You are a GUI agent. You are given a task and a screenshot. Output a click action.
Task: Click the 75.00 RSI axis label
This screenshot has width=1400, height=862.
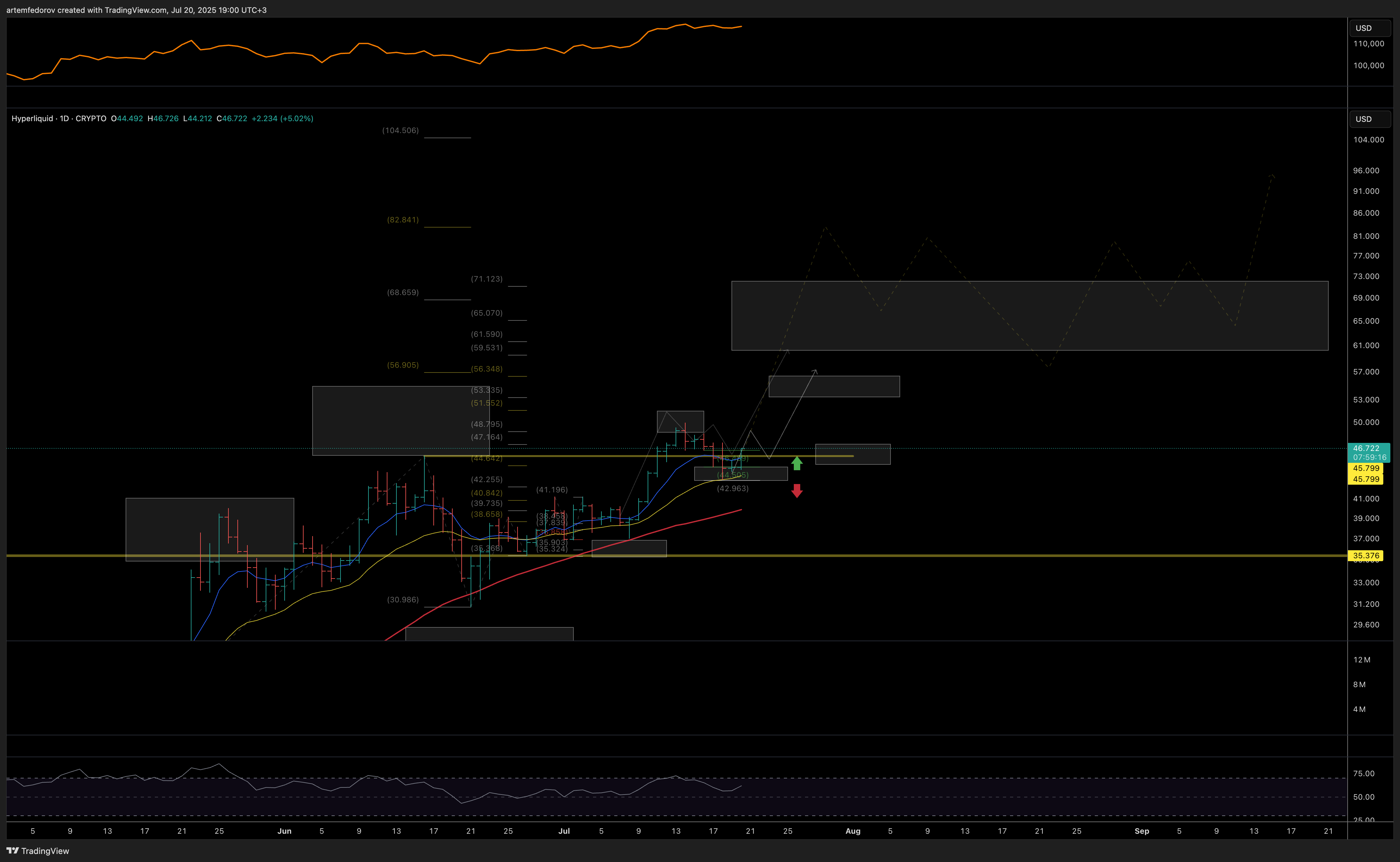(1364, 774)
